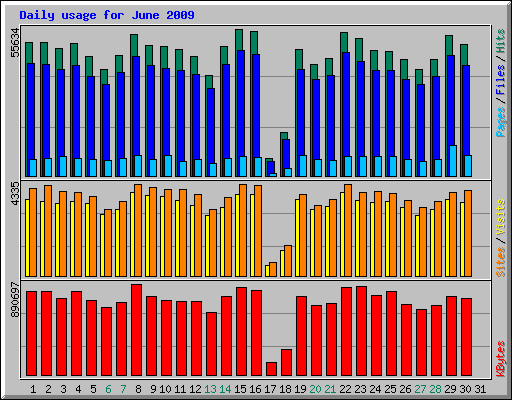Select green weekend day 28 label

point(435,389)
